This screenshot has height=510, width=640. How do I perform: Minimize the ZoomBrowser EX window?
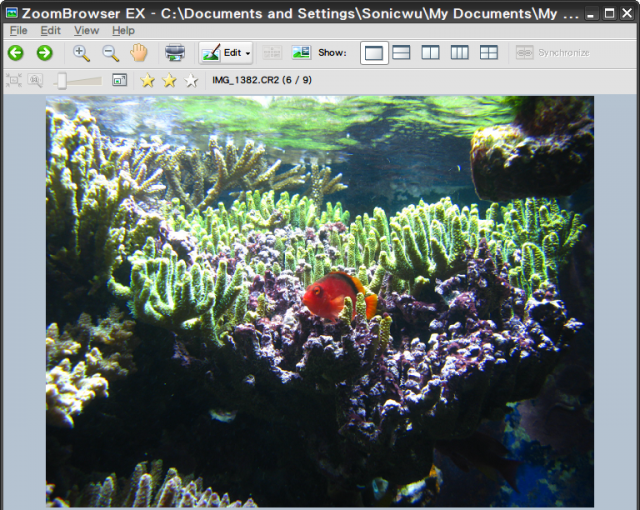(590, 13)
